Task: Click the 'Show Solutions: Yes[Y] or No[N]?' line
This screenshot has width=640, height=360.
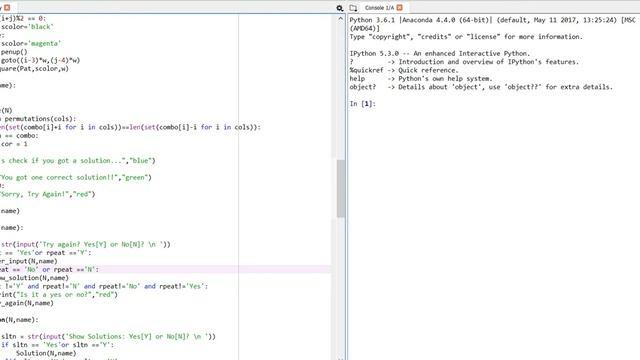Action: click(x=108, y=336)
